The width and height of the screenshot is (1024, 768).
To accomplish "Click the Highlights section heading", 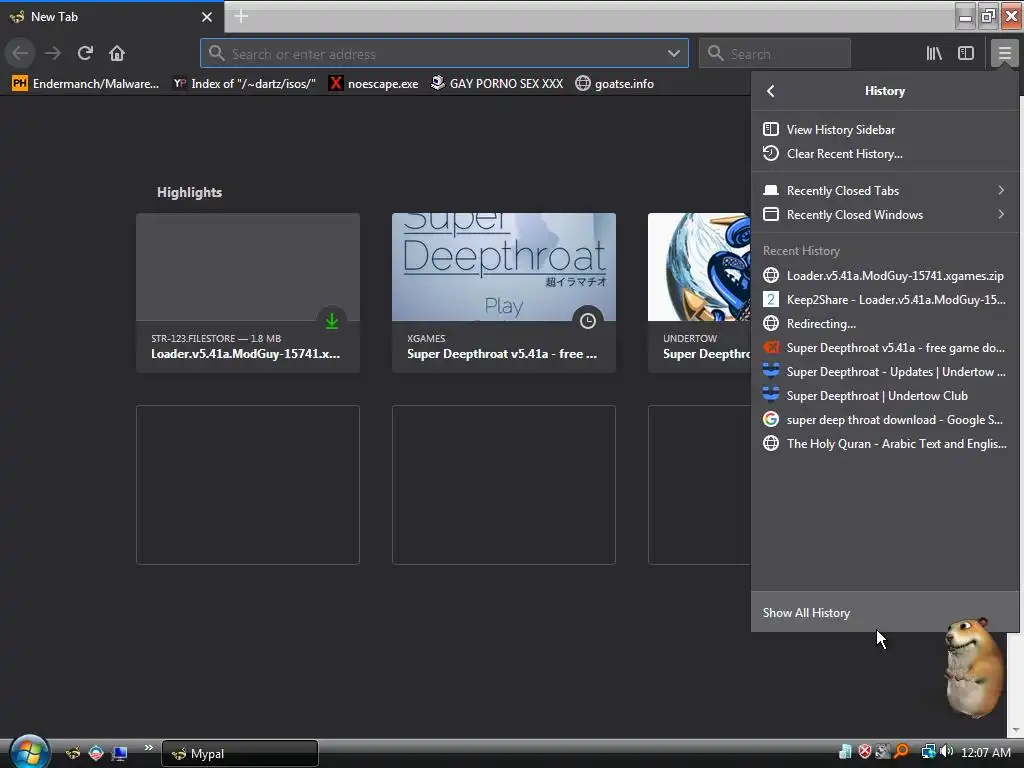I will click(189, 193).
